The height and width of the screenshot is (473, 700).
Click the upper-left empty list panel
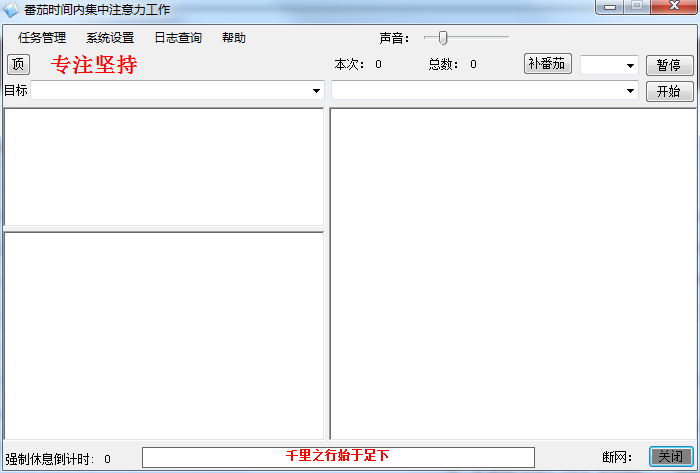pyautogui.click(x=164, y=167)
